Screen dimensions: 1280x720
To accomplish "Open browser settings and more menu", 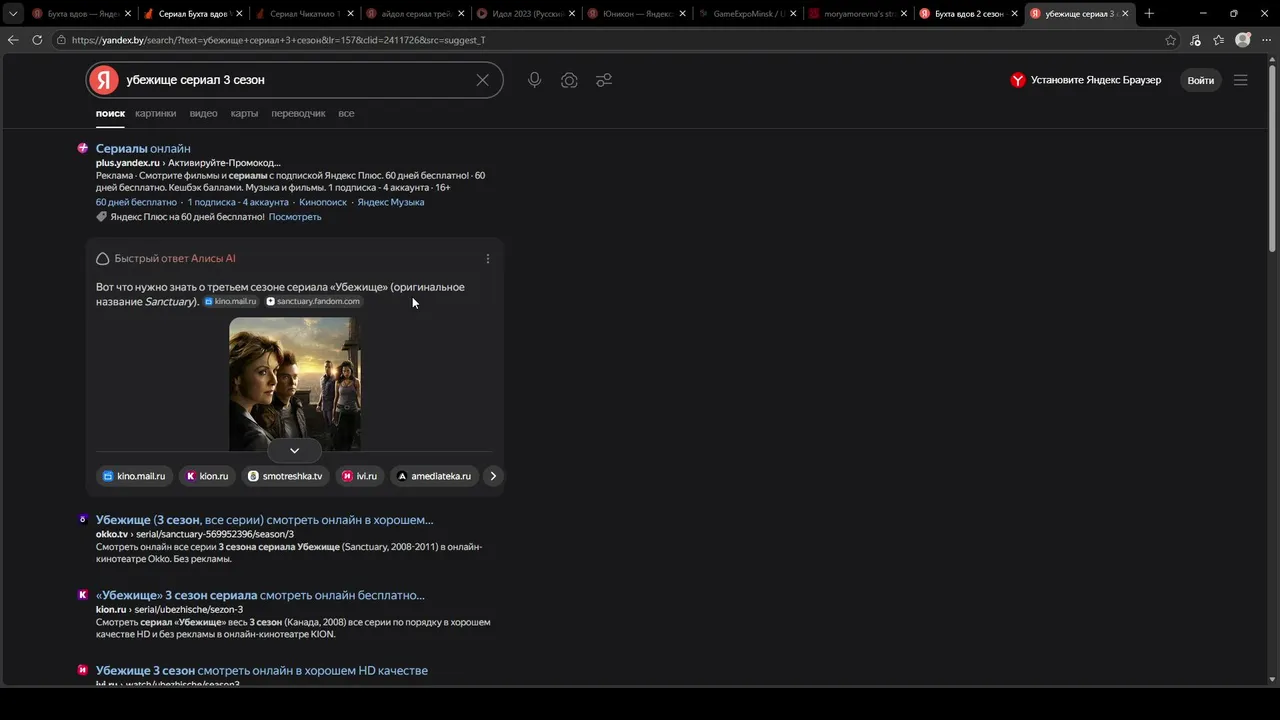I will point(1266,40).
